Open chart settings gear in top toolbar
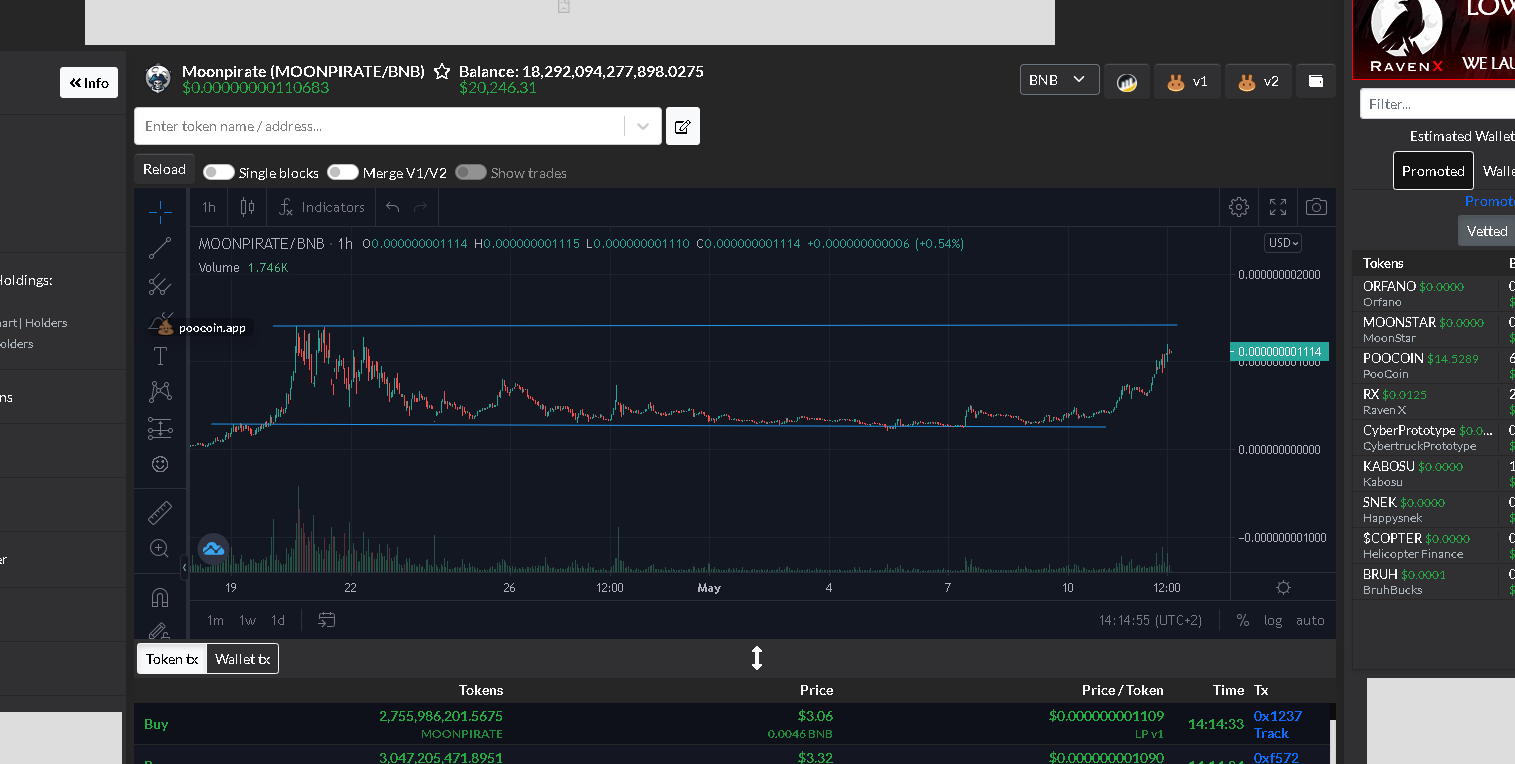 (1239, 207)
